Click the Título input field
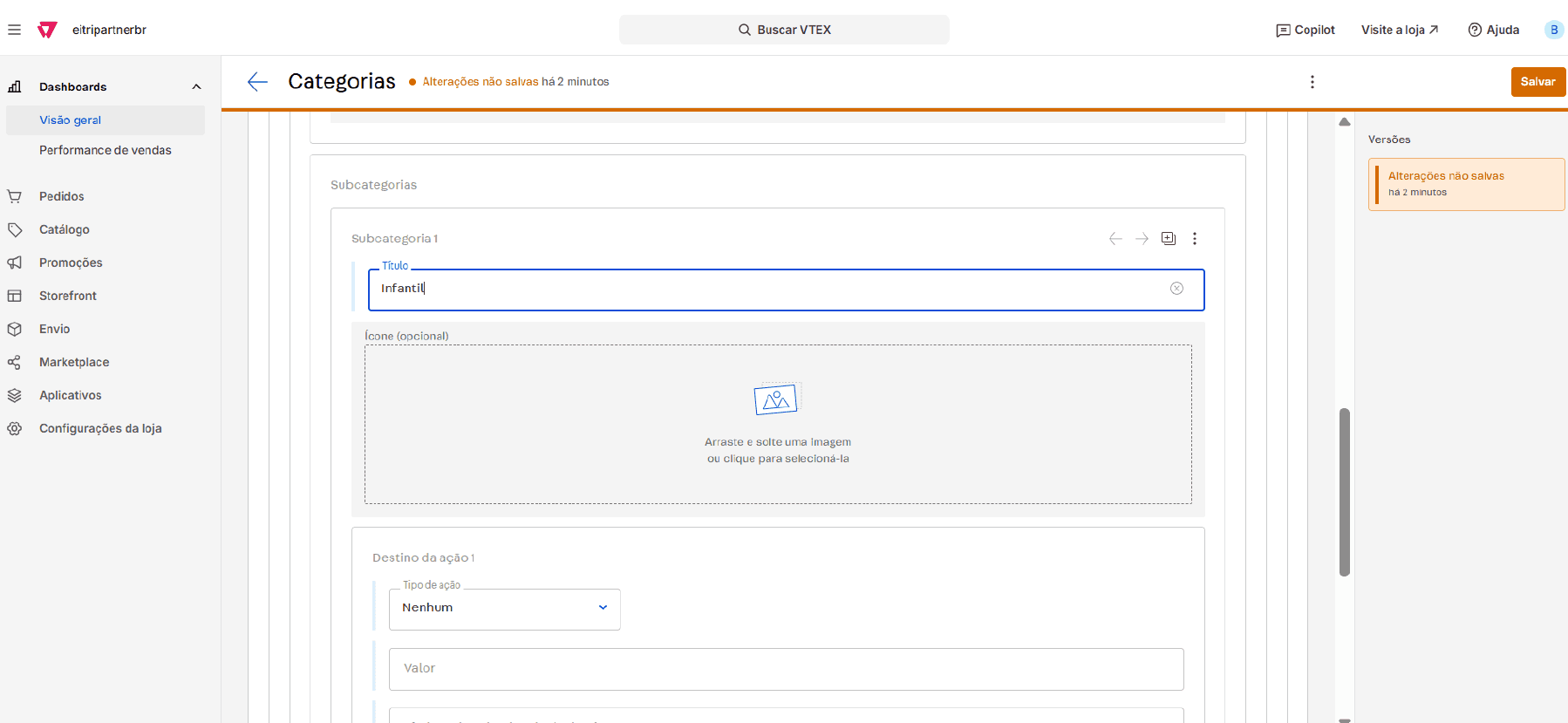The height and width of the screenshot is (723, 1568). [x=786, y=290]
